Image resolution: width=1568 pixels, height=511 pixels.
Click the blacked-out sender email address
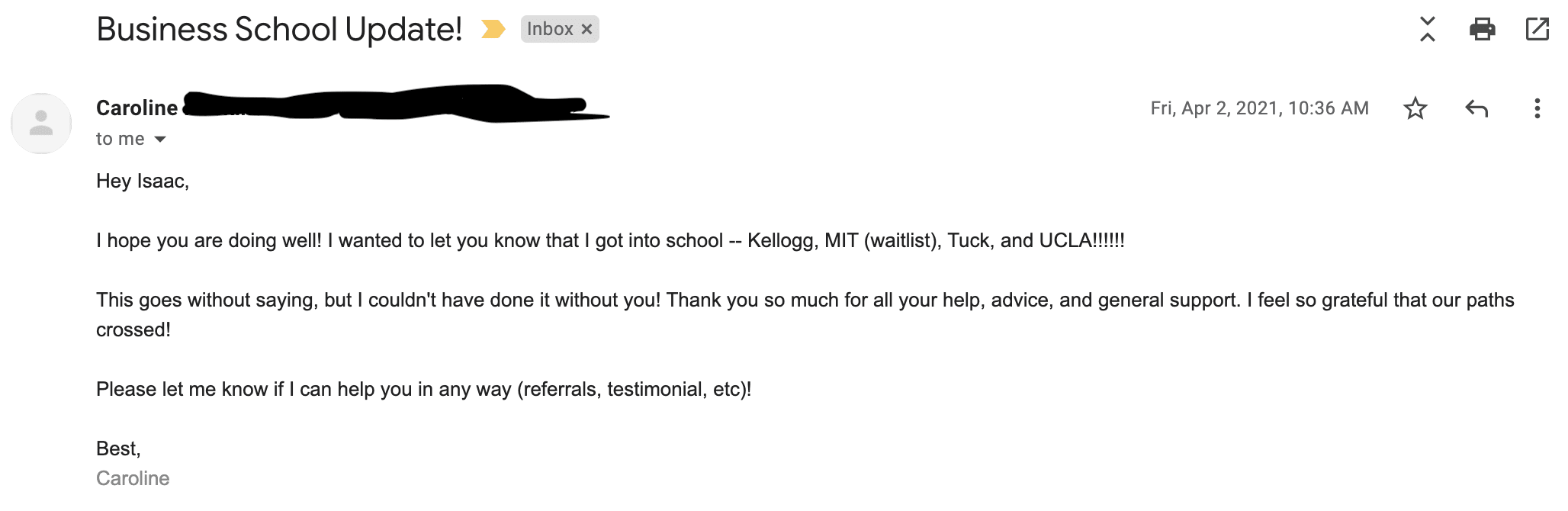pos(397,105)
